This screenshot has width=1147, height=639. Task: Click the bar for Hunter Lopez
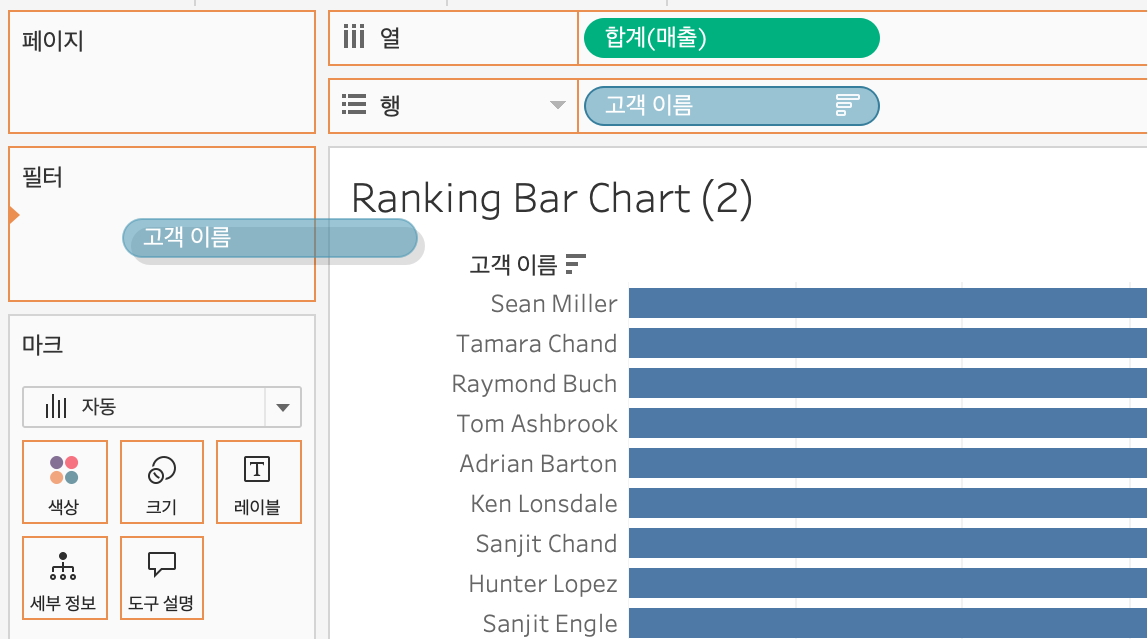tap(888, 583)
